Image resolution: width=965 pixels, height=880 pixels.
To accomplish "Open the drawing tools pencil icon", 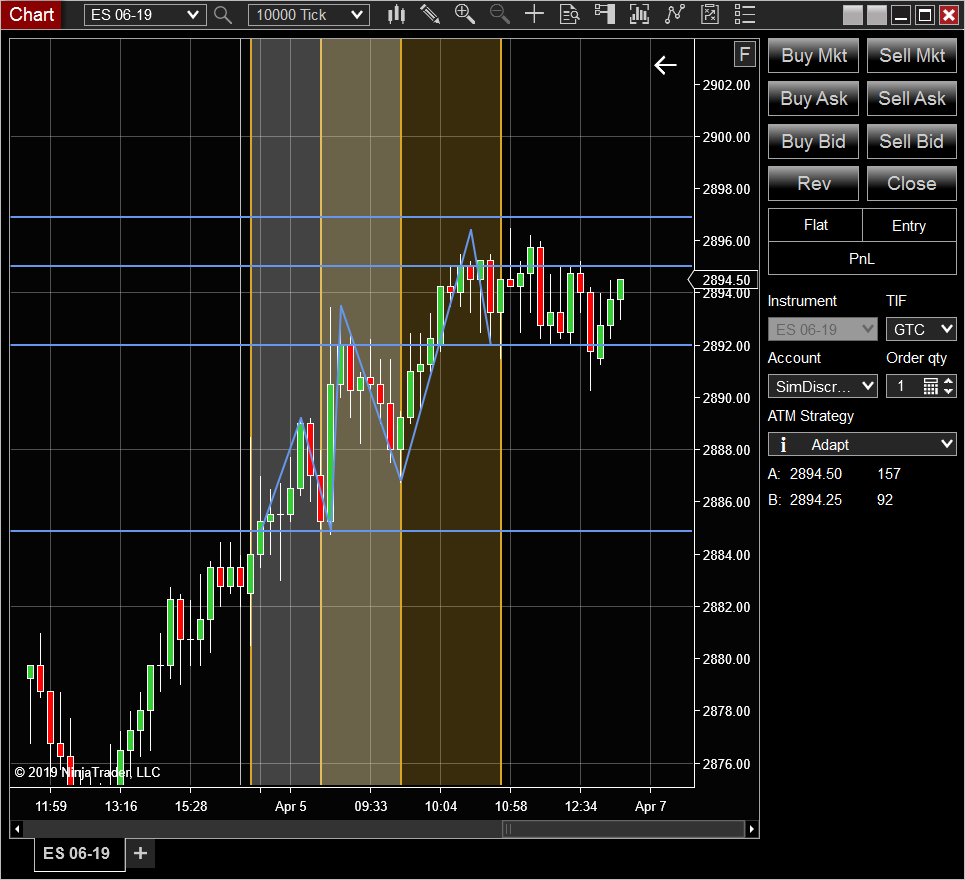I will [430, 14].
